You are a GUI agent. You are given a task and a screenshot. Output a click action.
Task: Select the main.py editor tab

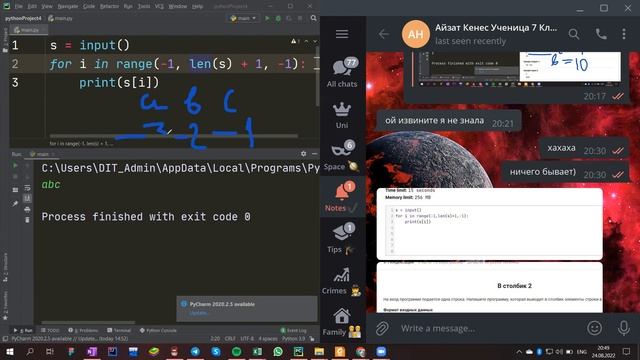(28, 30)
